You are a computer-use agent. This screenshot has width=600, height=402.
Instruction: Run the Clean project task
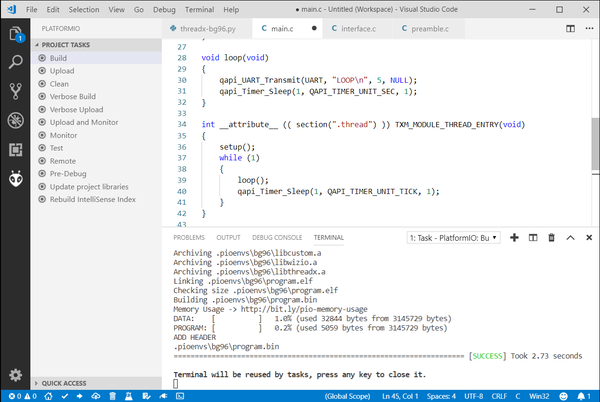96,84
